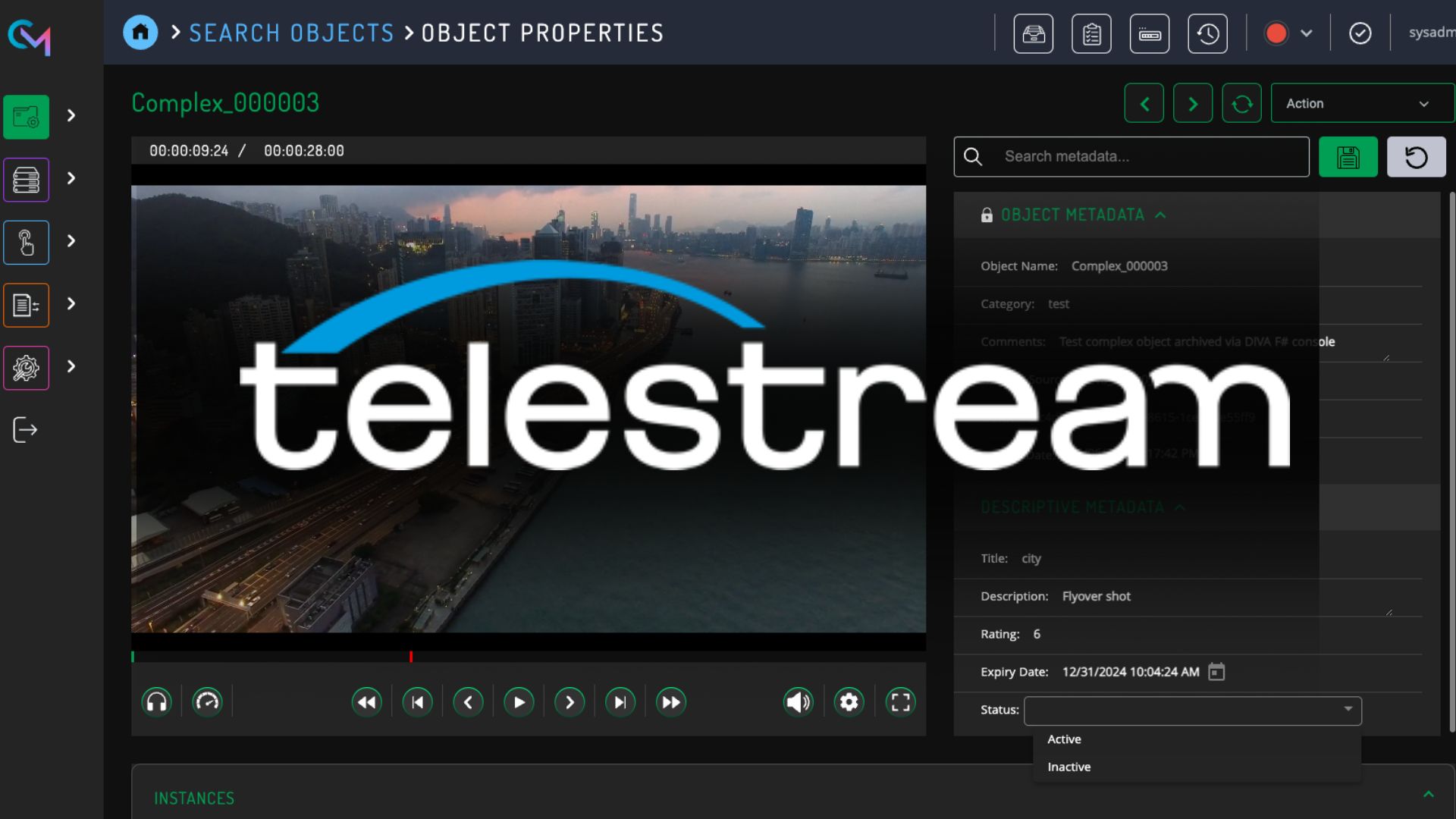This screenshot has width=1456, height=819.
Task: Open SEARCH OBJECTS from the breadcrumb
Action: click(292, 33)
